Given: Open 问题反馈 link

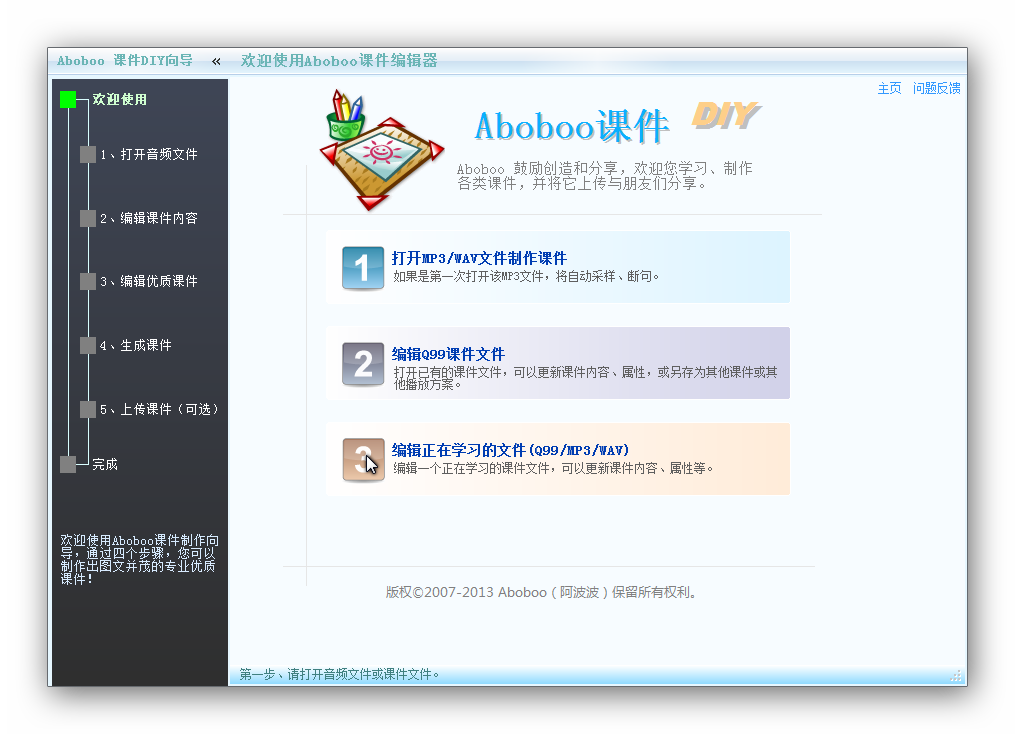Looking at the screenshot, I should click(x=937, y=88).
